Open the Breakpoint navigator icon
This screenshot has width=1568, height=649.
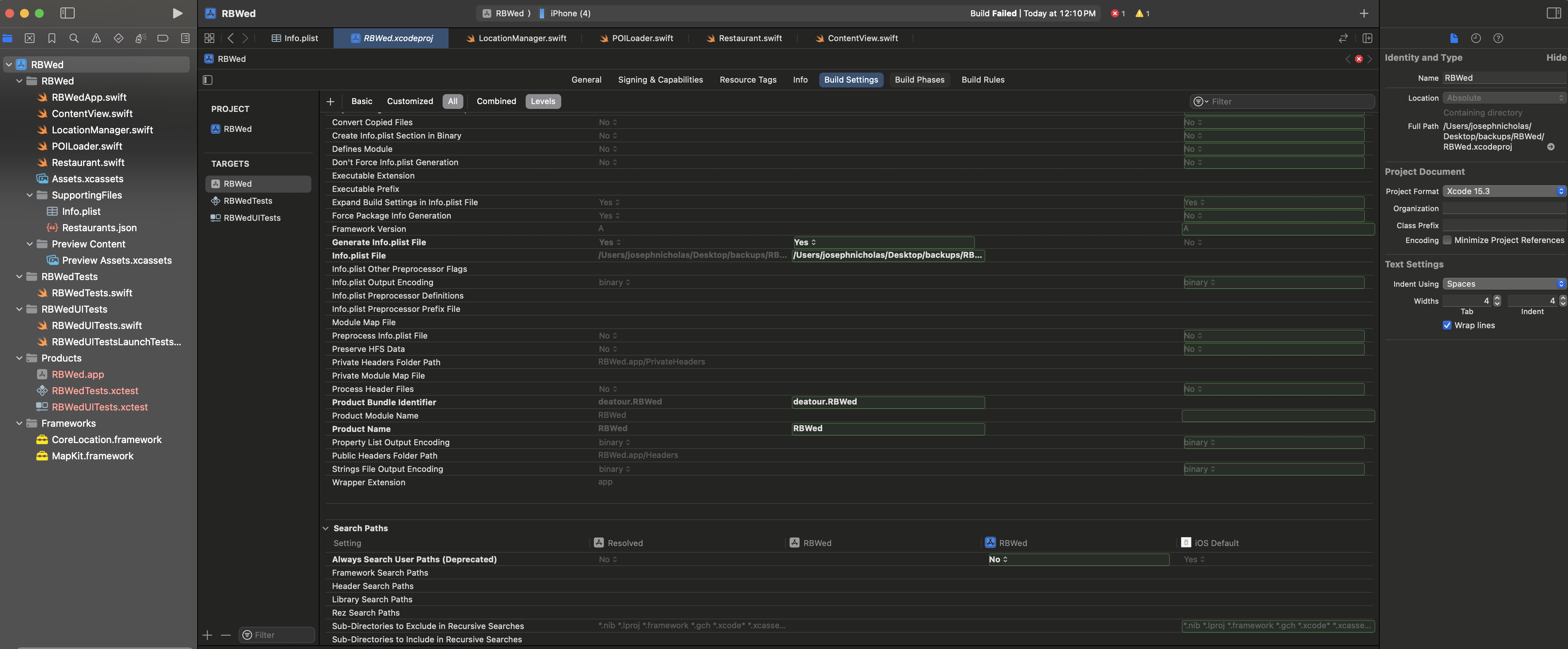(x=162, y=38)
